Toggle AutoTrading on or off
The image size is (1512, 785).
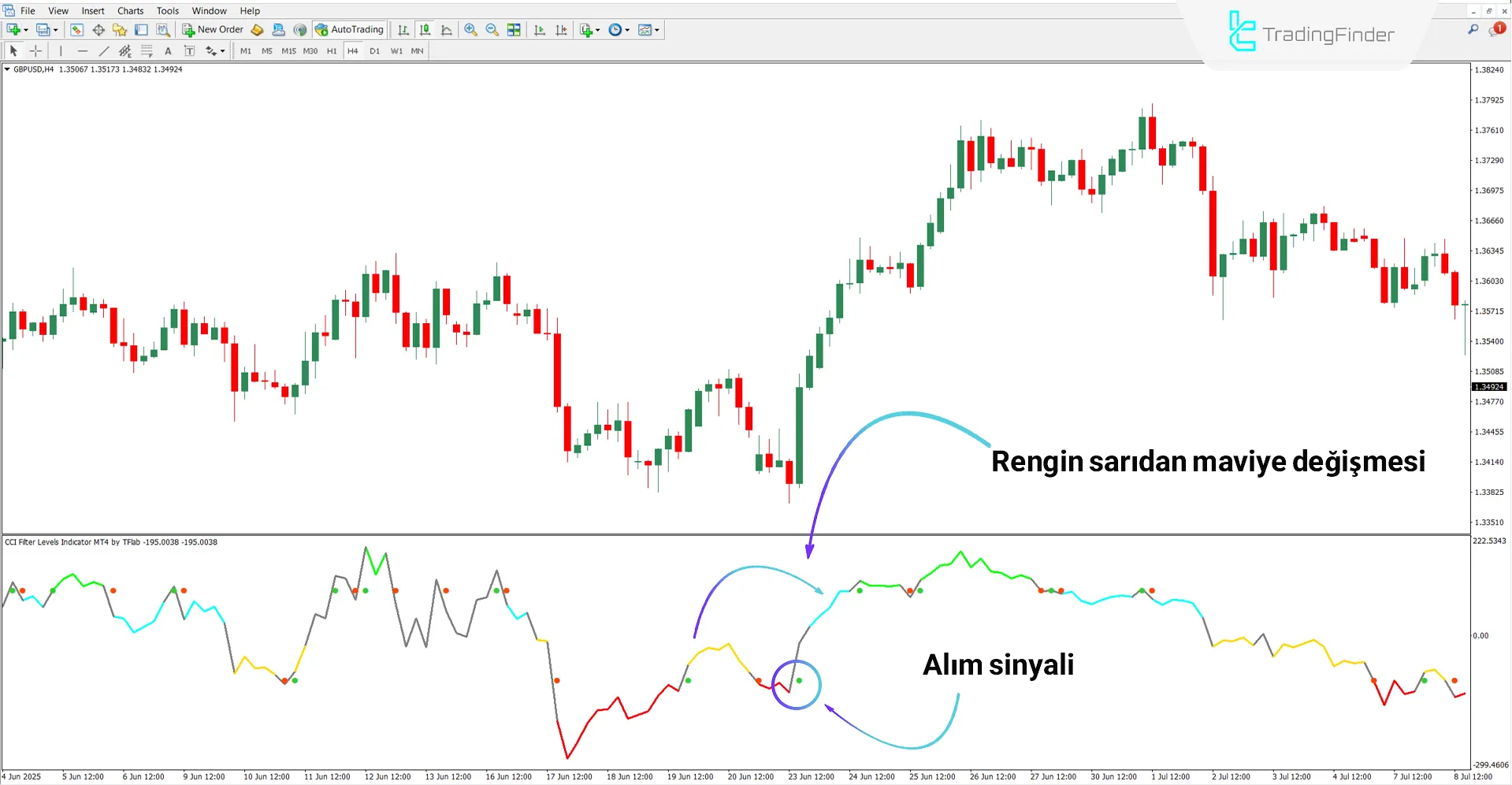pos(349,29)
